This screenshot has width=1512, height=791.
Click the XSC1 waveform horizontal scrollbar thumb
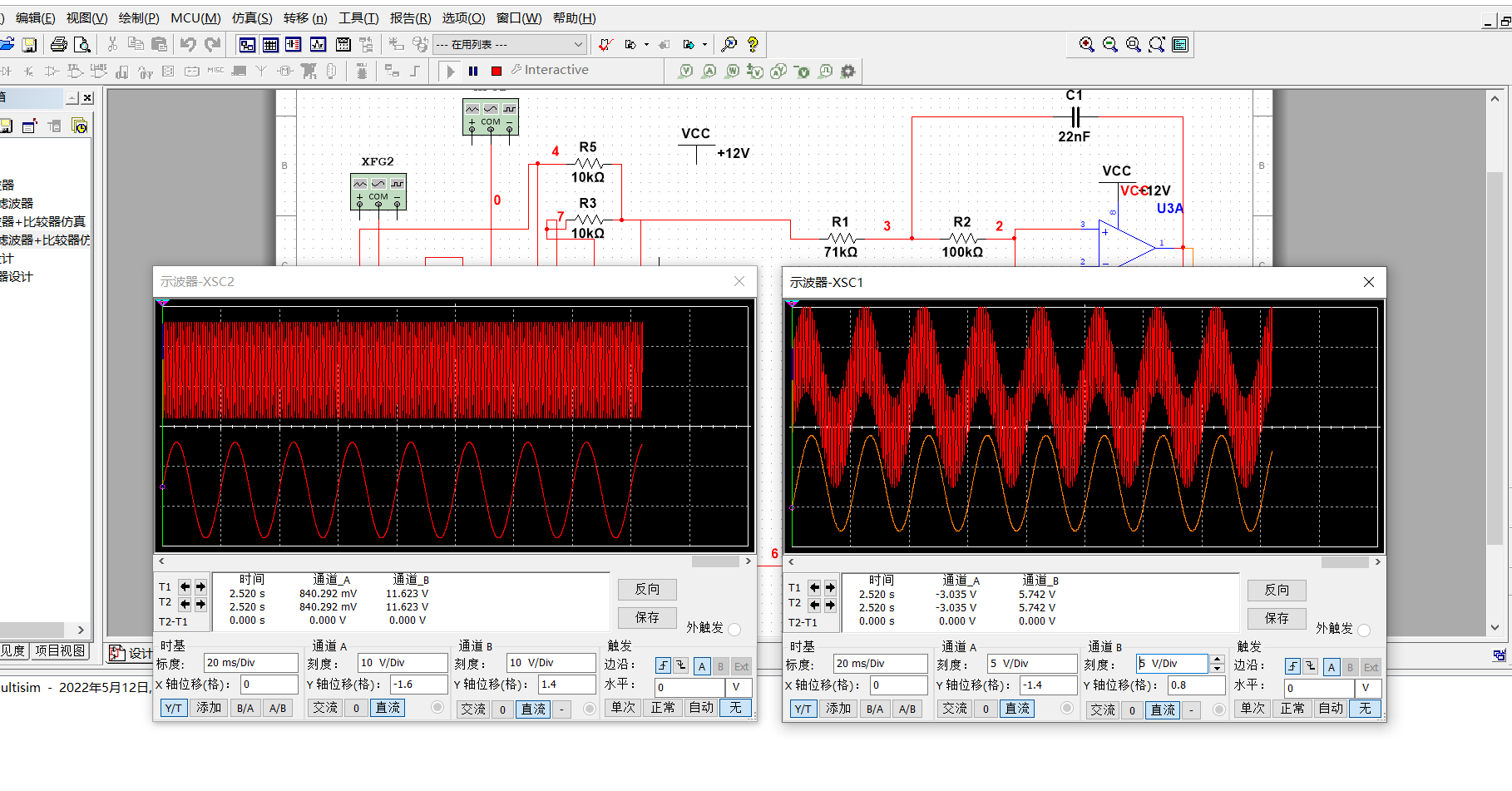[x=1345, y=562]
